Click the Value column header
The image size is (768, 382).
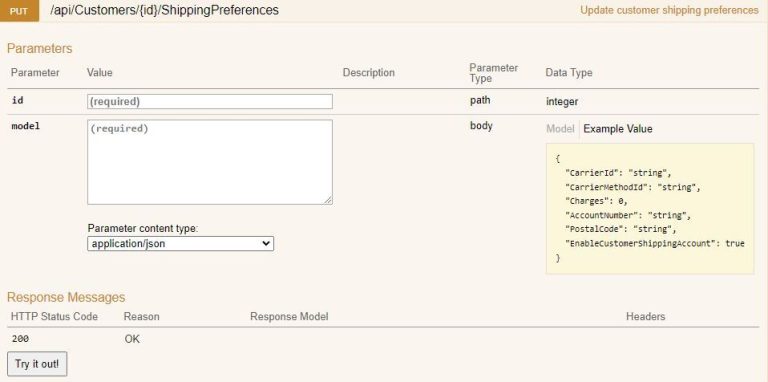pyautogui.click(x=99, y=72)
